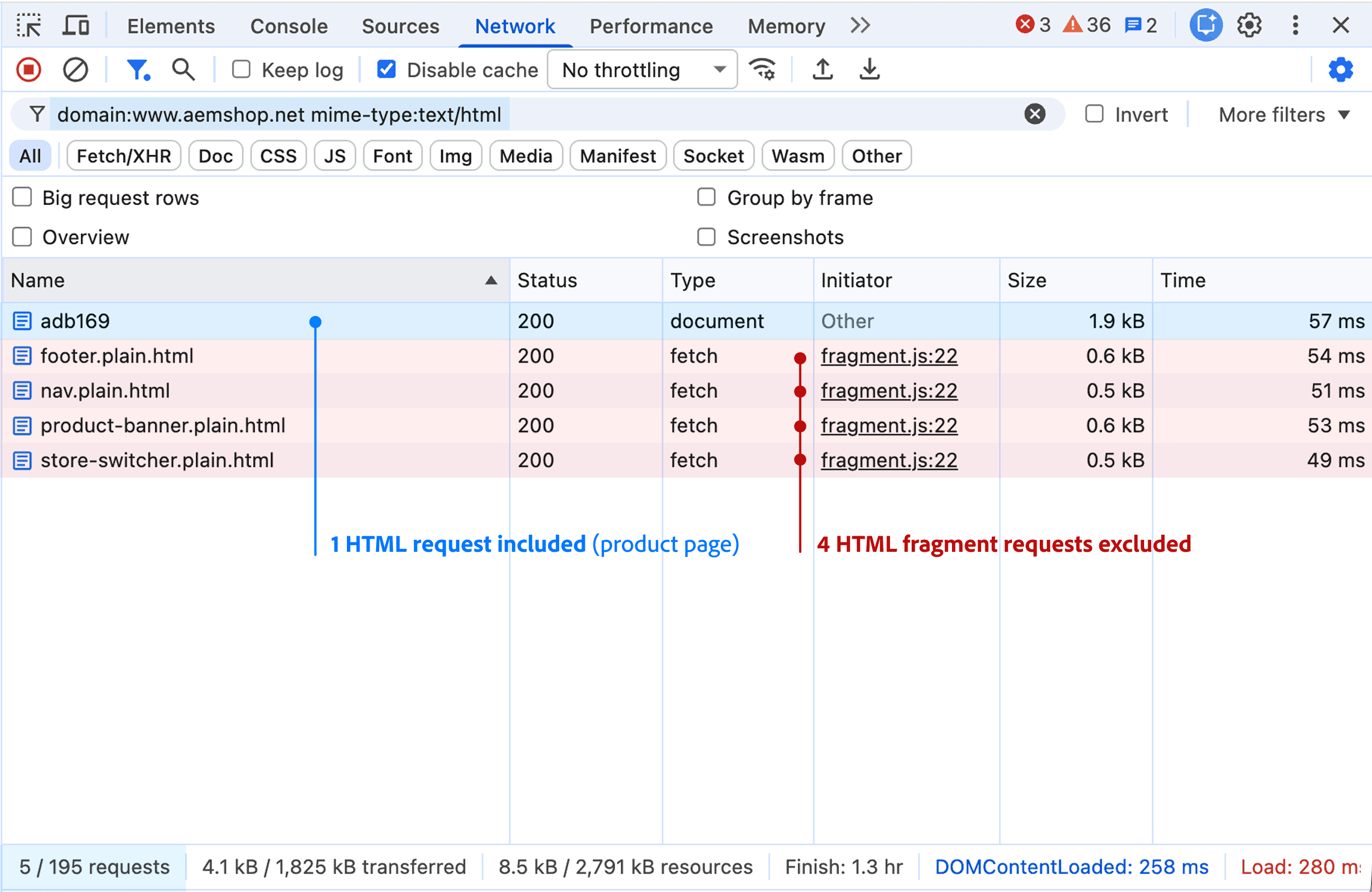
Task: Filter by Fetch/XHR type
Action: pyautogui.click(x=124, y=156)
